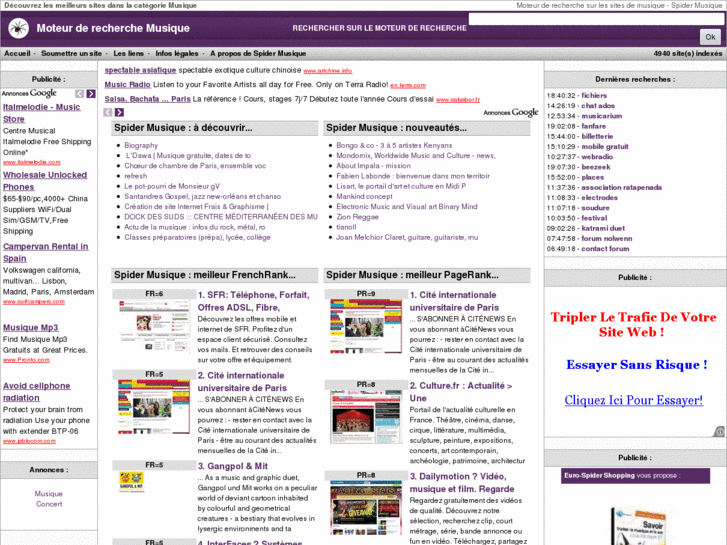The width and height of the screenshot is (727, 545).
Task: Open 1. SFR: Téléphone, Forfait title
Action: tap(253, 301)
